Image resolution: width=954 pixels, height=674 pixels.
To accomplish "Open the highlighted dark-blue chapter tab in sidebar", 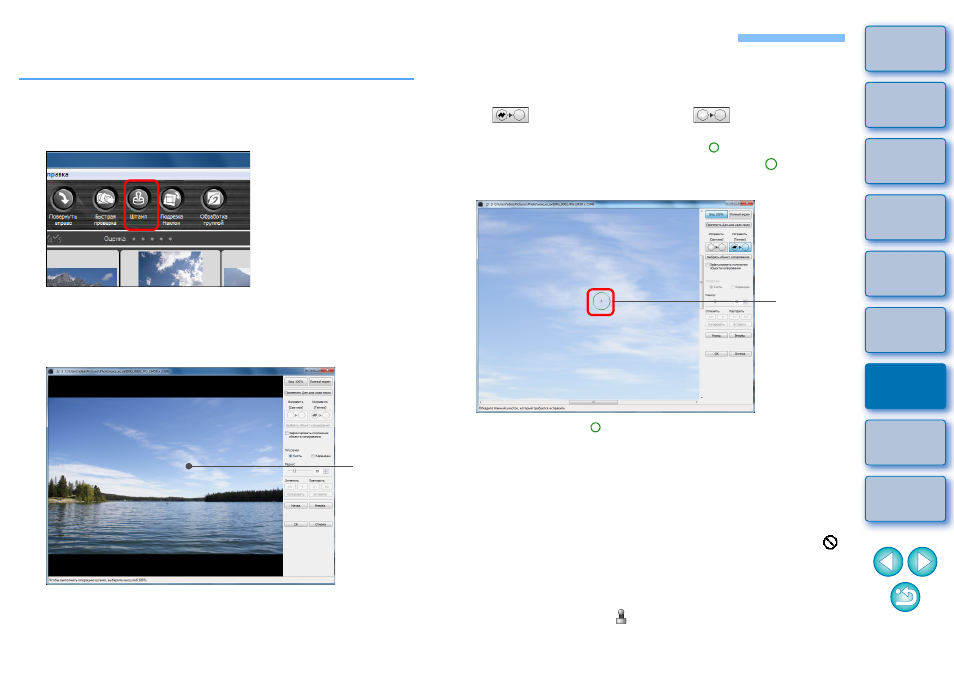I will click(x=905, y=386).
